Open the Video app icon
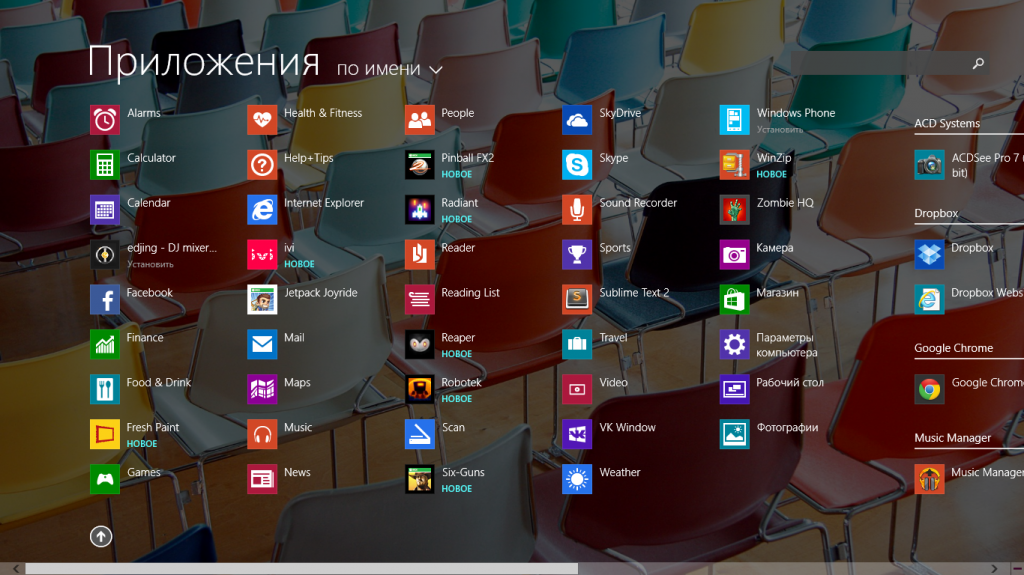The image size is (1024, 575). point(577,389)
